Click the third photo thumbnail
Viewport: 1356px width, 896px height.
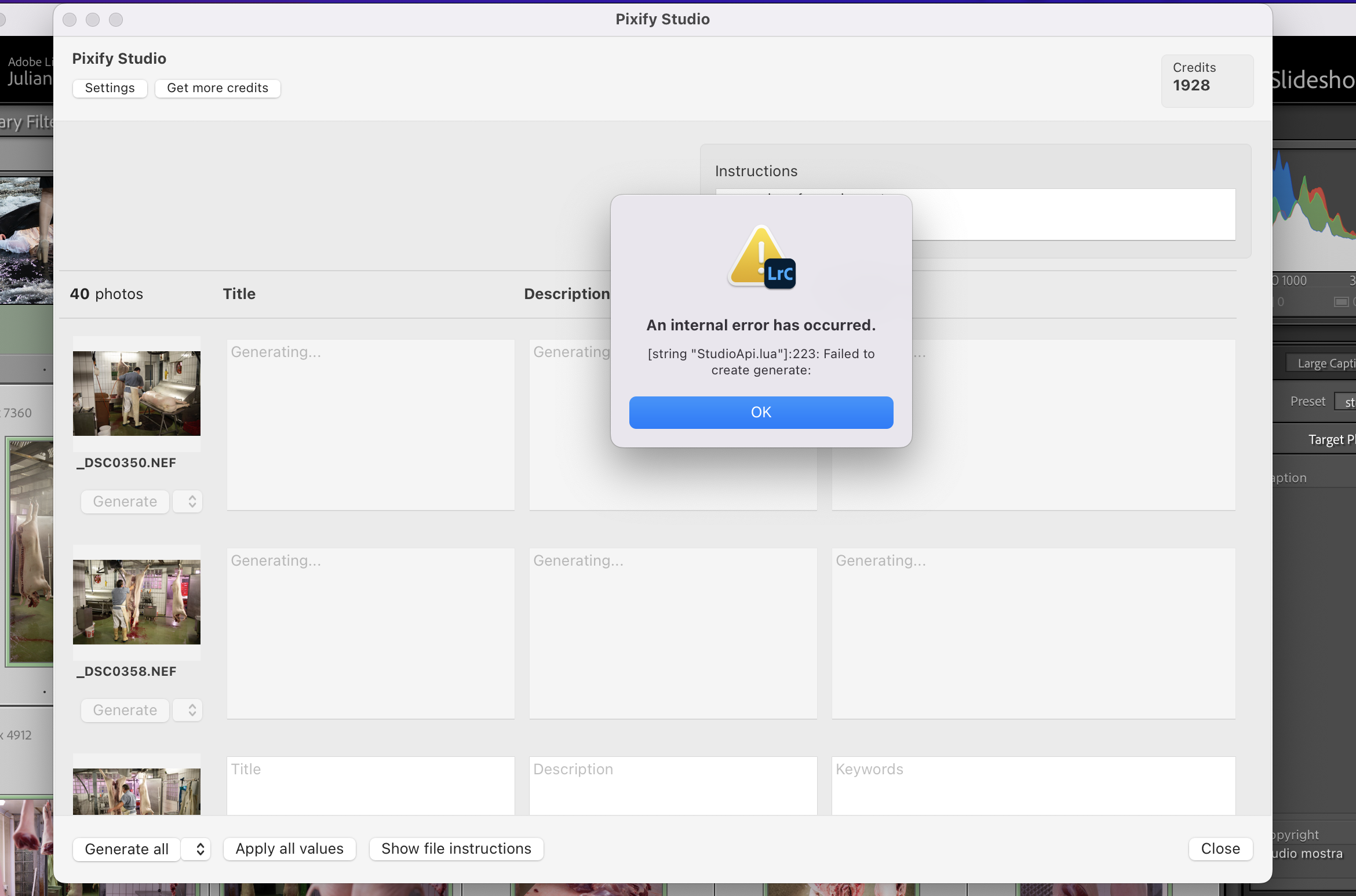pyautogui.click(x=137, y=791)
